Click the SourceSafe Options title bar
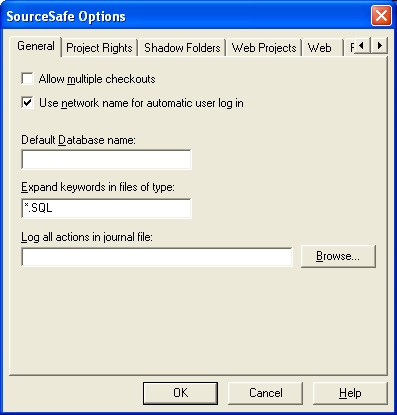Screen dimensions: 397x415 coord(187,16)
